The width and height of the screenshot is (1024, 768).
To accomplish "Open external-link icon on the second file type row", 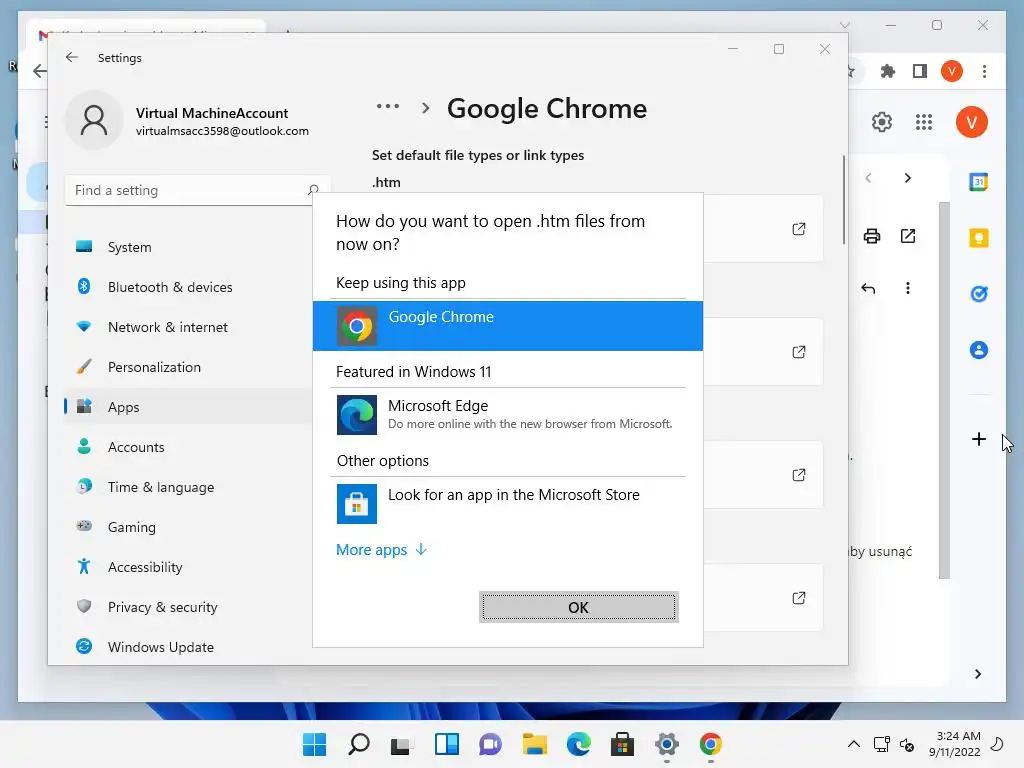I will pos(799,352).
